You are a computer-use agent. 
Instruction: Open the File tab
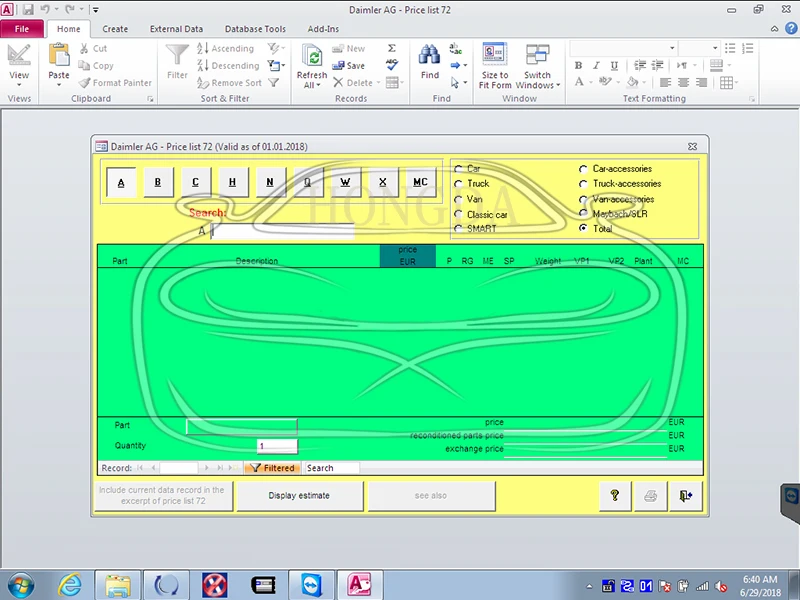[22, 29]
